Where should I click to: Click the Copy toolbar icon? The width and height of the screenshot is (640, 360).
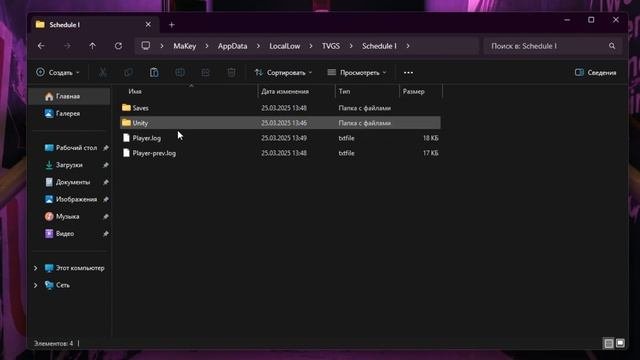pyautogui.click(x=128, y=73)
